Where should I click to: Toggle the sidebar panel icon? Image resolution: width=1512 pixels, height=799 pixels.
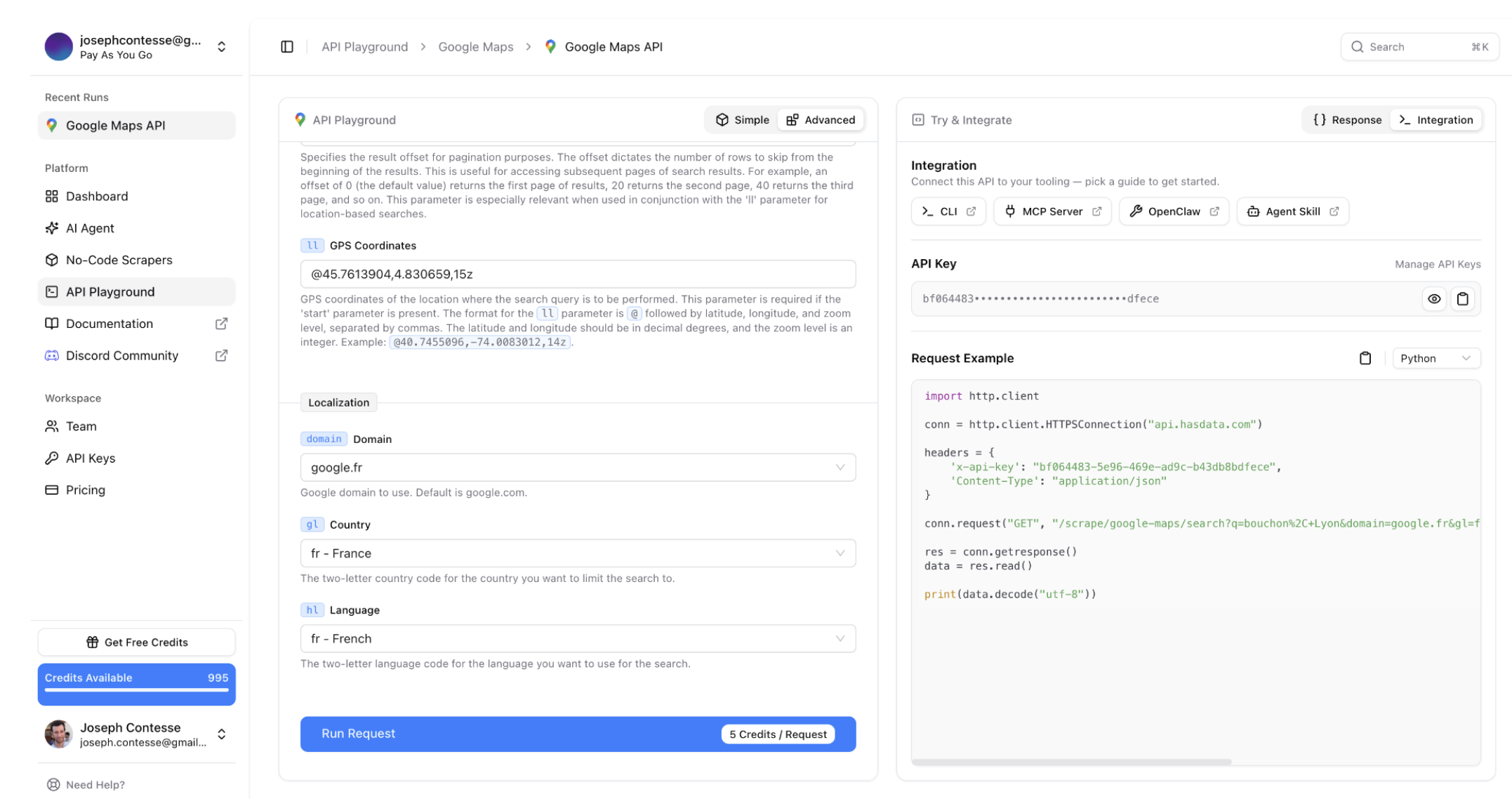[x=287, y=47]
